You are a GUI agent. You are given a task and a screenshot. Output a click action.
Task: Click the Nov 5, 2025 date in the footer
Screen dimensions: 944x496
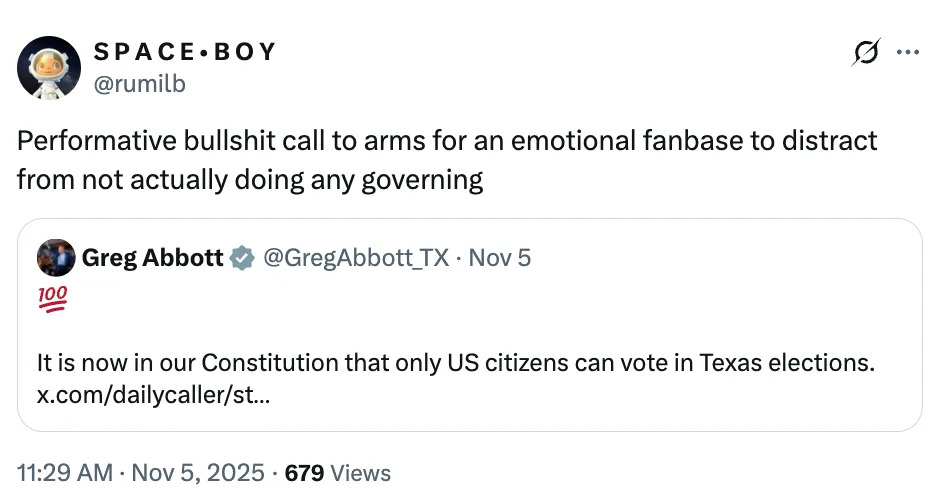point(198,472)
